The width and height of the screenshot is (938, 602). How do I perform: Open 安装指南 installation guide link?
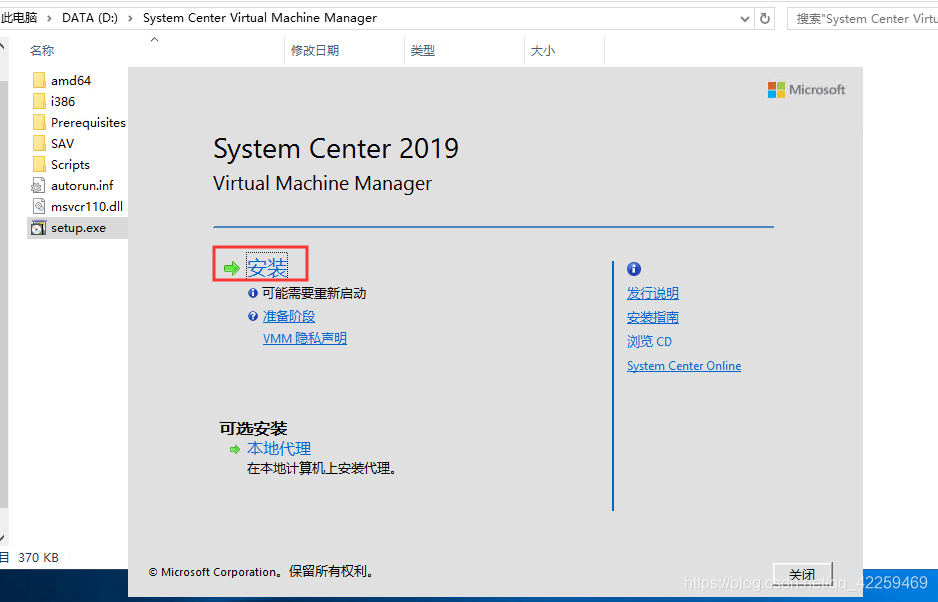pos(653,317)
